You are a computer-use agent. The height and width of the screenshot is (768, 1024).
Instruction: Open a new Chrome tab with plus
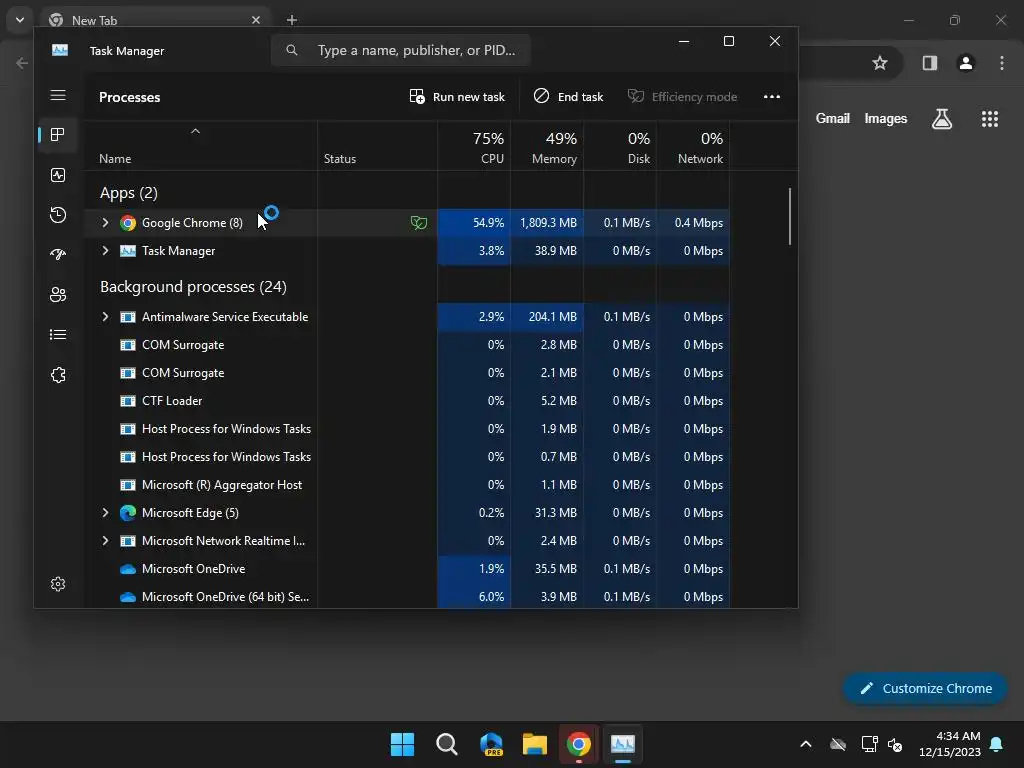click(x=292, y=20)
